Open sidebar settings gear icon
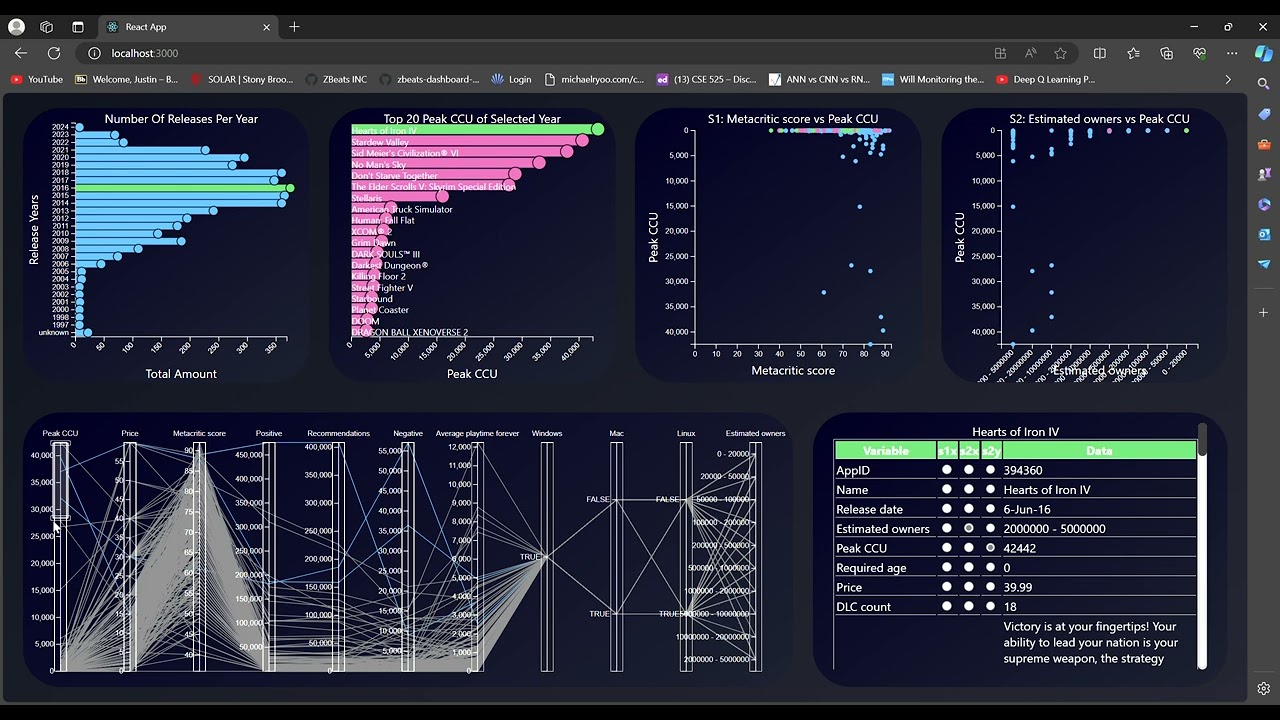The height and width of the screenshot is (720, 1280). click(x=1264, y=688)
